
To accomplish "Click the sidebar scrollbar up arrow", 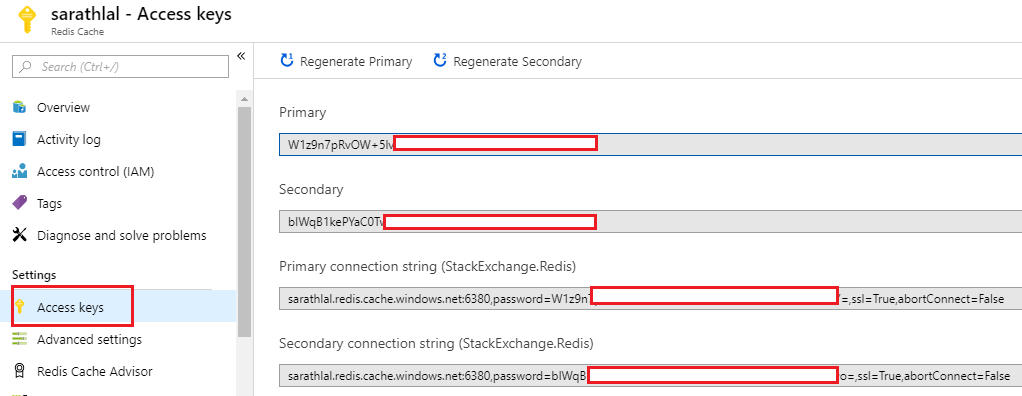I will pos(244,100).
